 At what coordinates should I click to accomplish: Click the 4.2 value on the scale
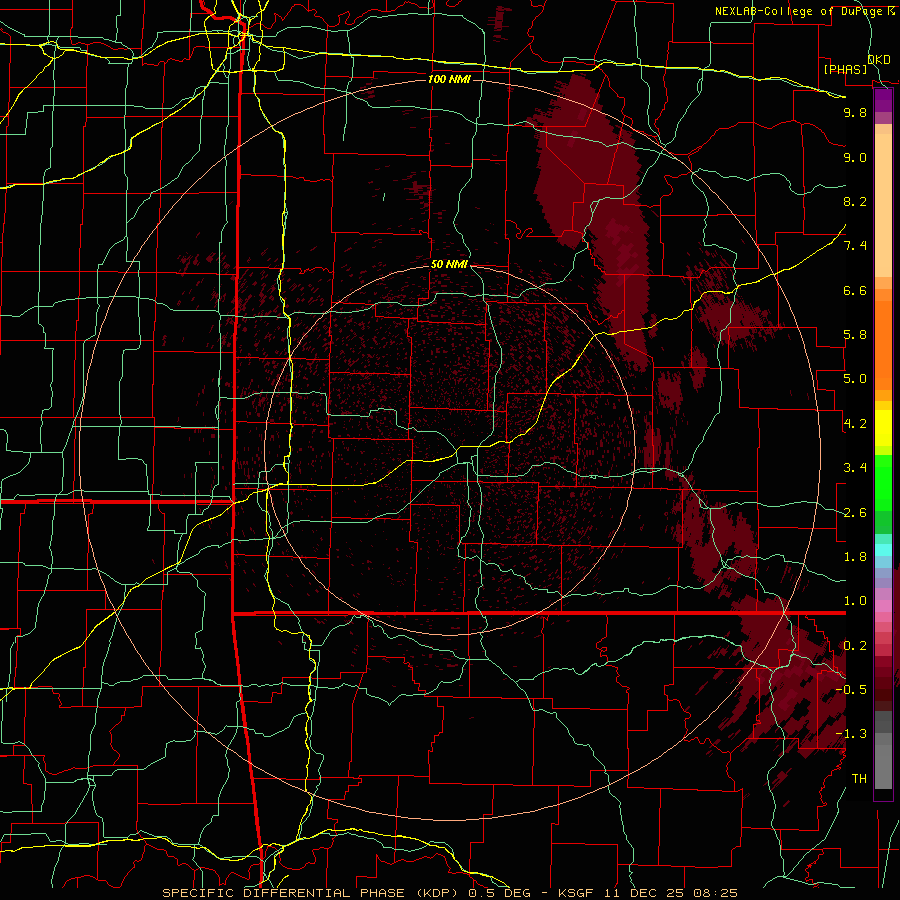(x=855, y=424)
